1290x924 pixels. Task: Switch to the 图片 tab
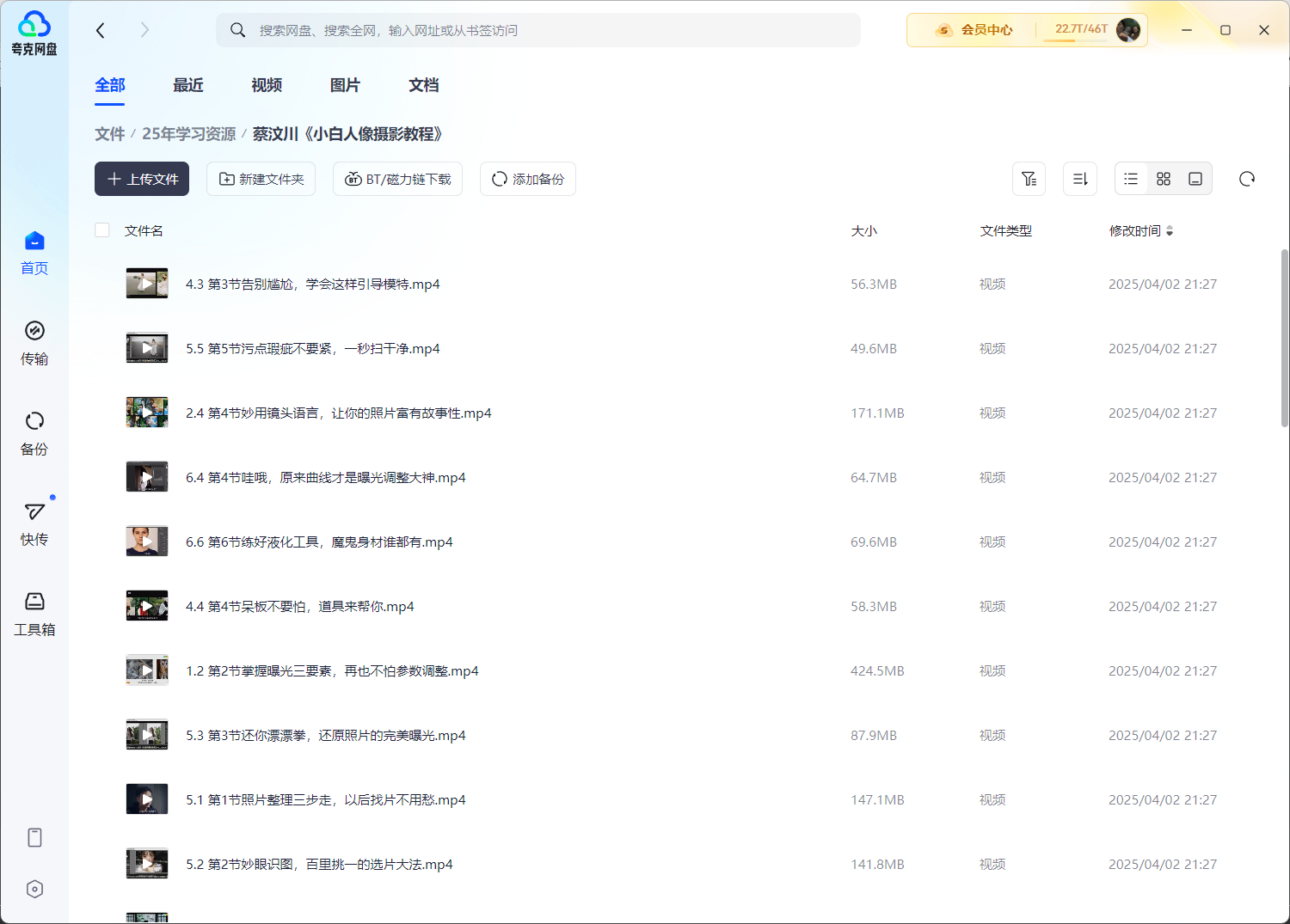point(345,85)
